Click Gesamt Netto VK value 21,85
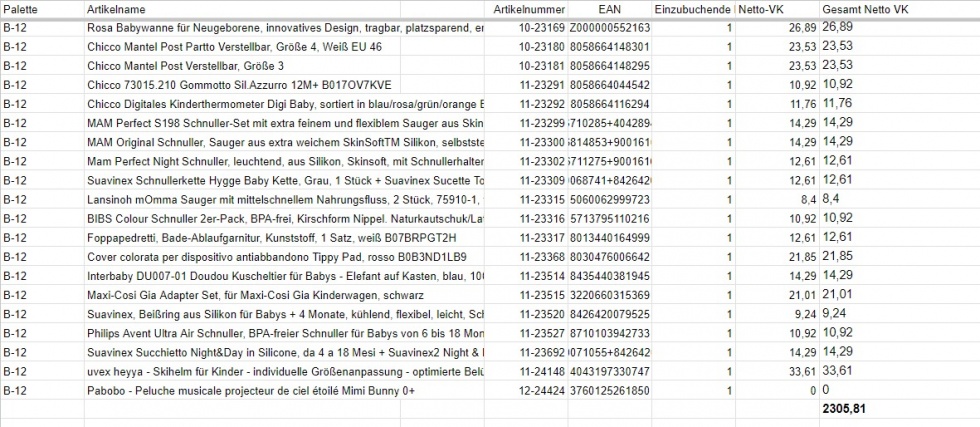This screenshot has height=427, width=980. [899, 257]
